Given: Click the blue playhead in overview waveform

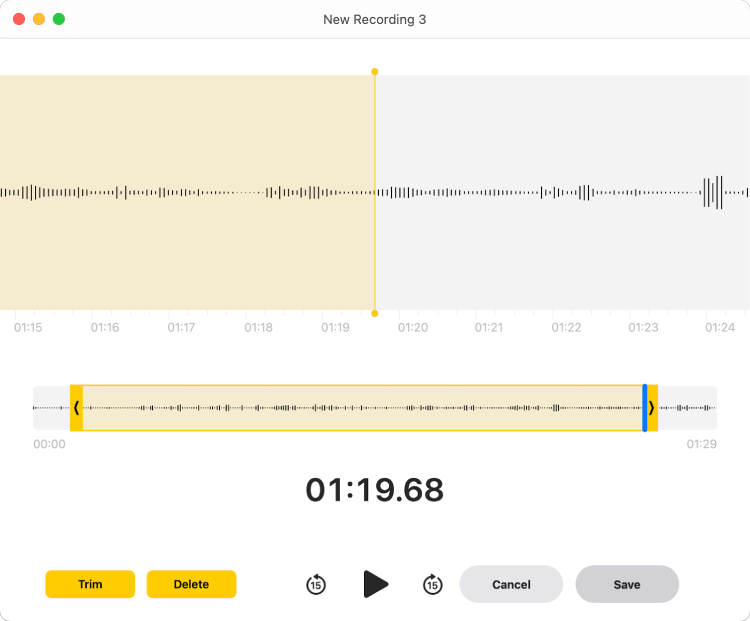Looking at the screenshot, I should [x=645, y=408].
